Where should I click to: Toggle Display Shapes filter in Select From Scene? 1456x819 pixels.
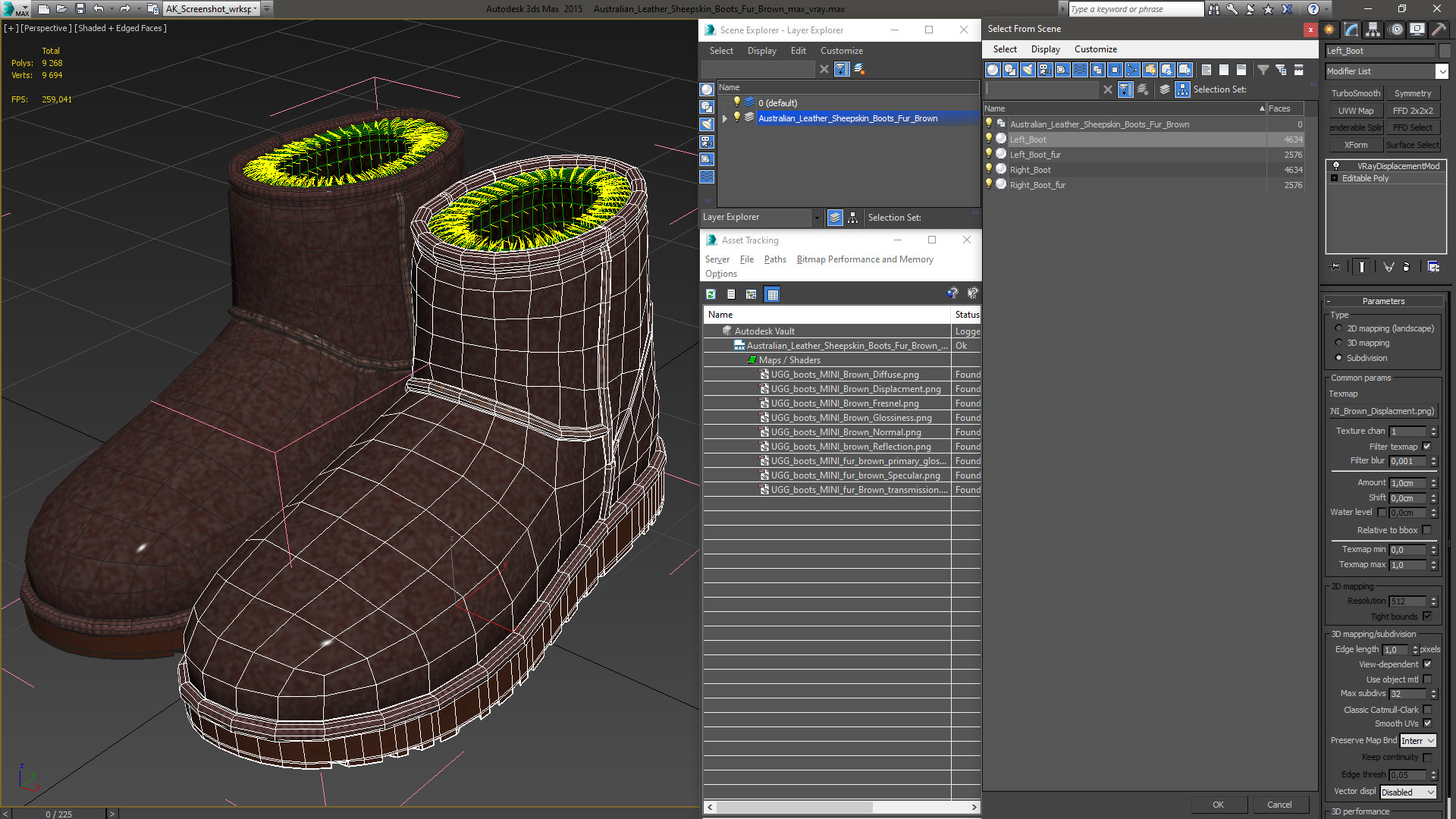pos(1010,70)
